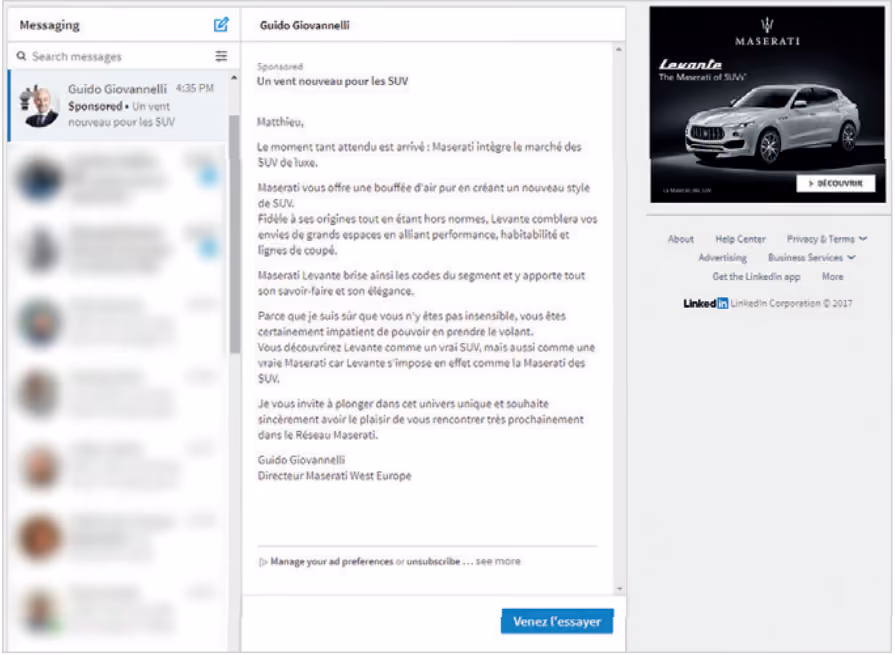895x655 pixels.
Task: Click Guido Giovannelli's profile photo
Action: (39, 106)
